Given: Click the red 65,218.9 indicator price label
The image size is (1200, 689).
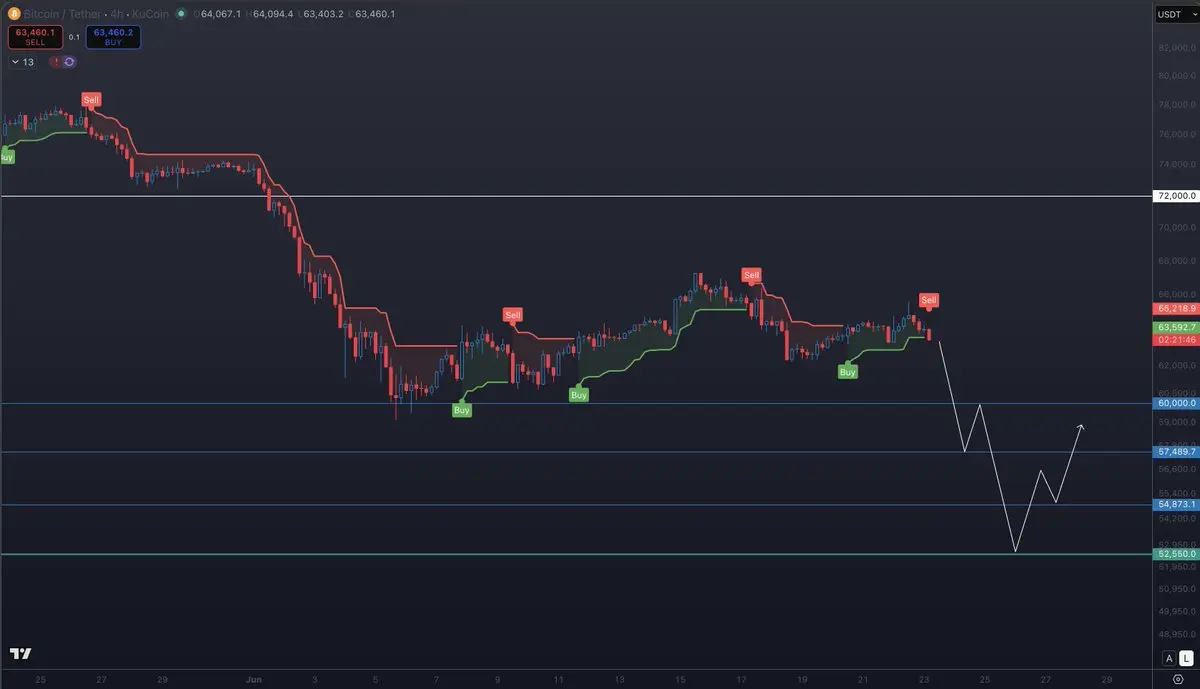Looking at the screenshot, I should pyautogui.click(x=1175, y=309).
